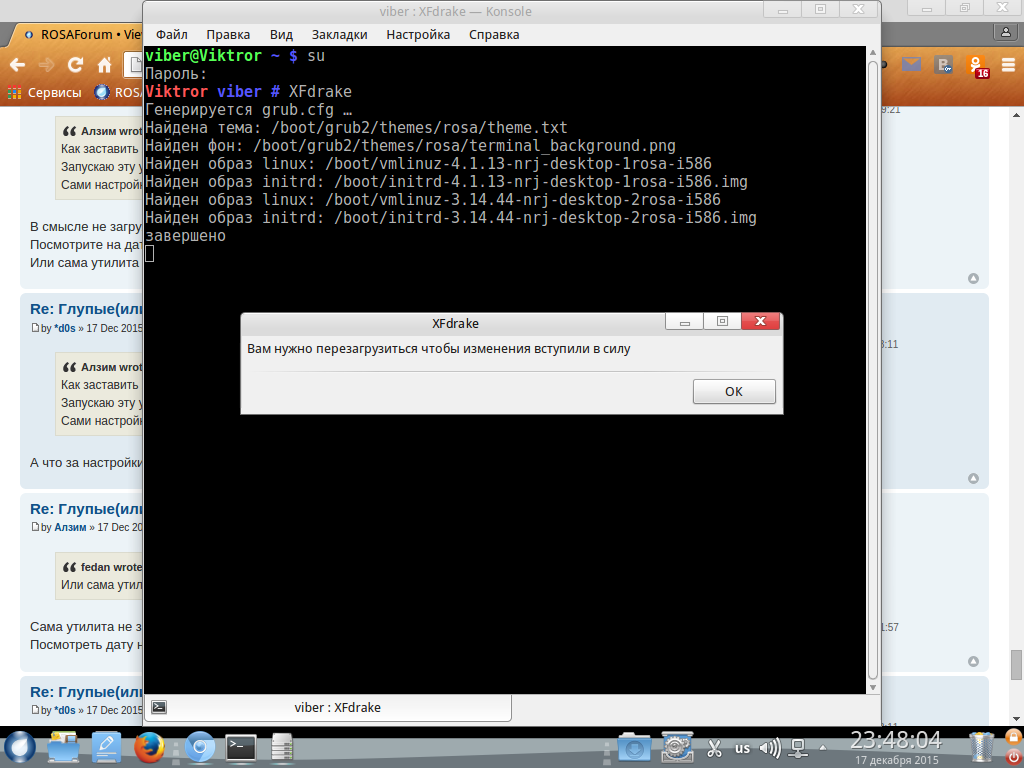Expand hidden system tray icons arrow
The height and width of the screenshot is (768, 1024).
pyautogui.click(x=823, y=748)
